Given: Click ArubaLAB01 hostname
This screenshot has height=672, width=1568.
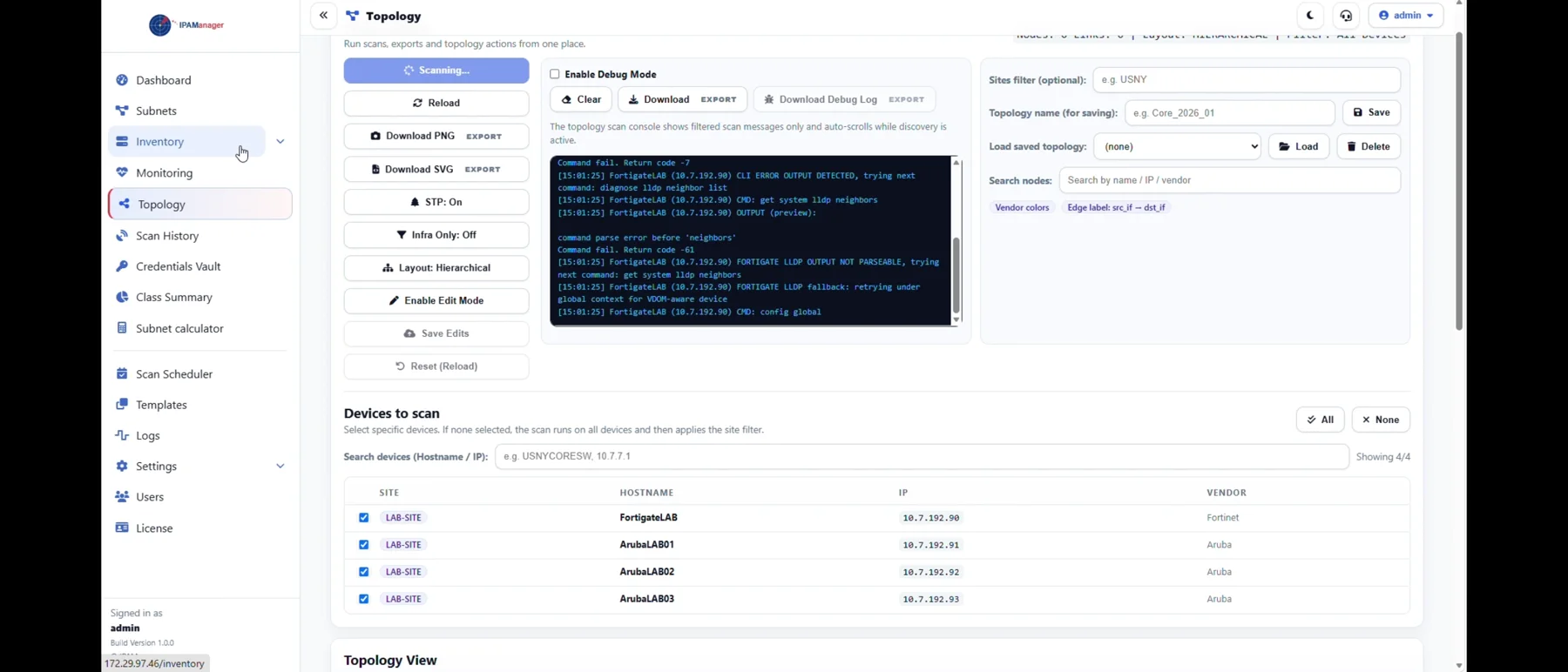Looking at the screenshot, I should pos(647,545).
